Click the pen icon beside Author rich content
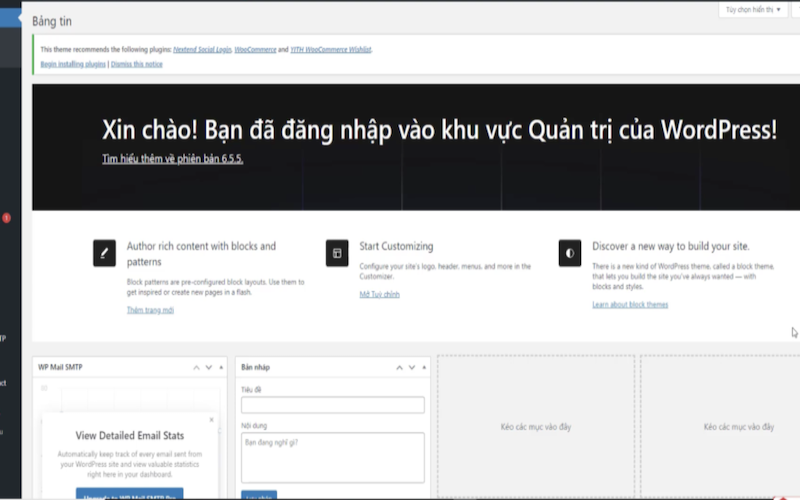This screenshot has height=500, width=800. pyautogui.click(x=104, y=253)
